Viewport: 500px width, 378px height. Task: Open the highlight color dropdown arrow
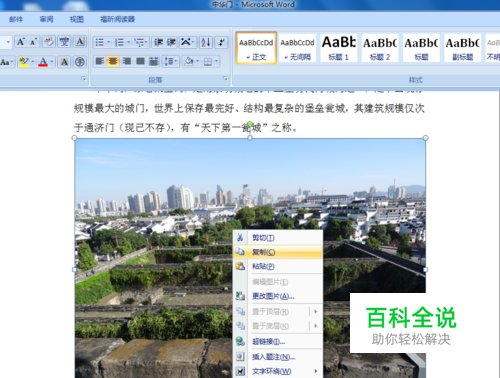click(x=33, y=62)
